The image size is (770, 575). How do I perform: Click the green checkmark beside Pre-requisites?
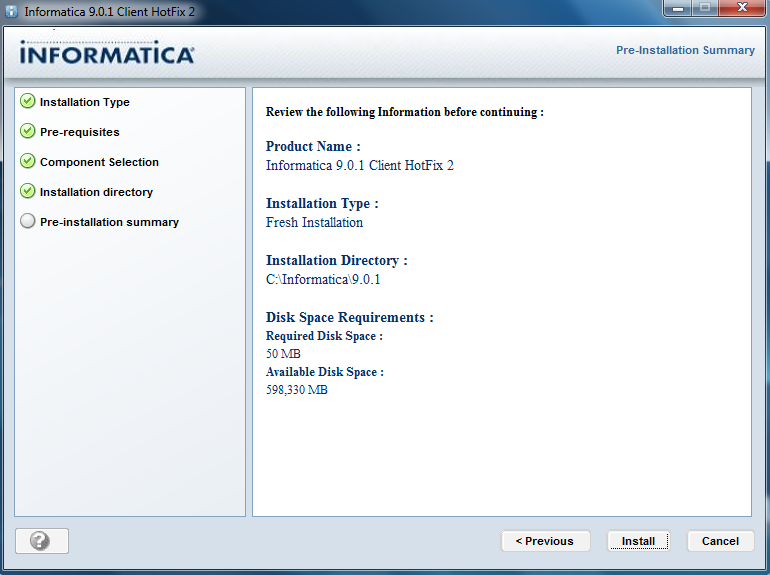tap(27, 132)
